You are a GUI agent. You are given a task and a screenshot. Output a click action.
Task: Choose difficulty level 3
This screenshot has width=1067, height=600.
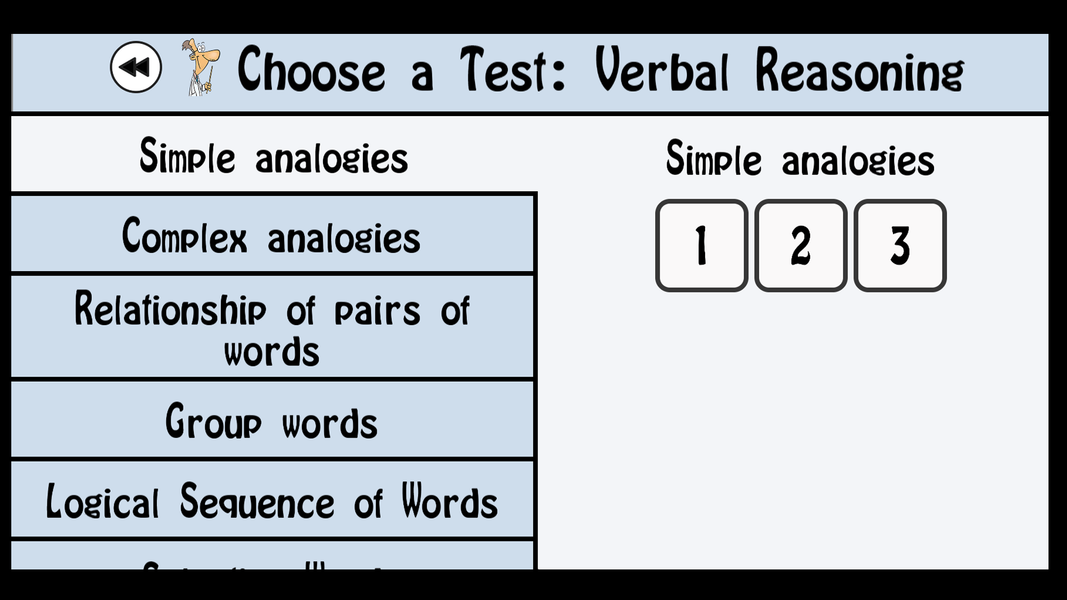899,247
